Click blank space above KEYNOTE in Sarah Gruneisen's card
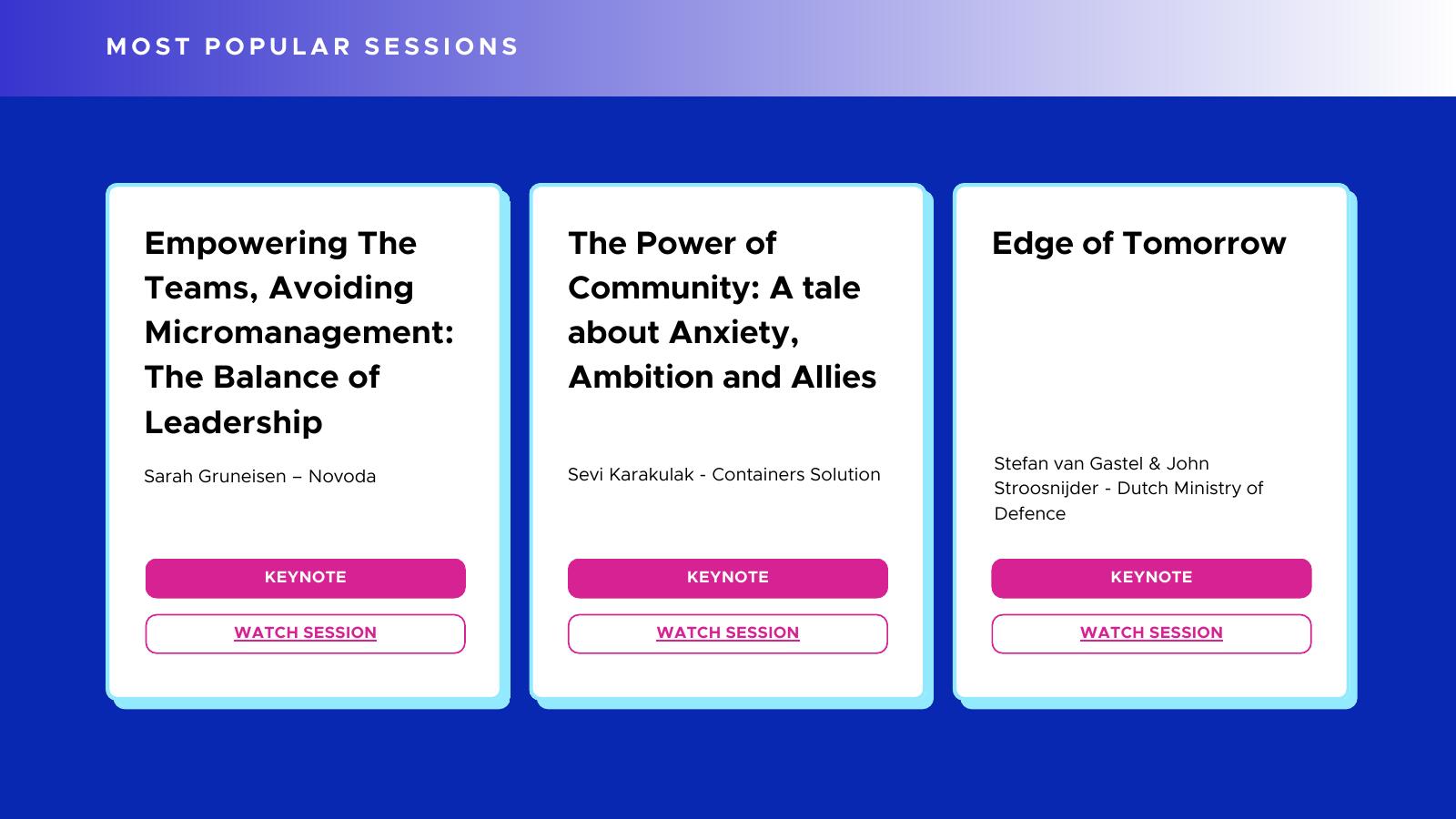Image resolution: width=1456 pixels, height=819 pixels. 305,523
